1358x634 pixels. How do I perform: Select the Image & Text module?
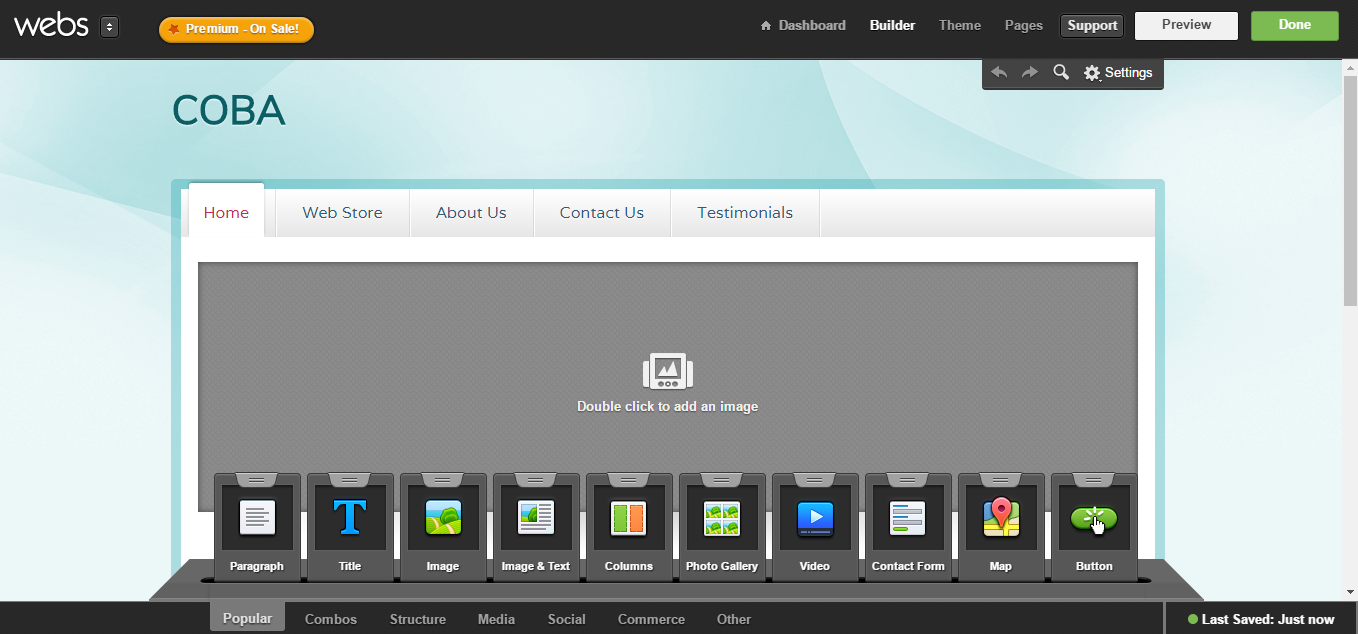[536, 518]
